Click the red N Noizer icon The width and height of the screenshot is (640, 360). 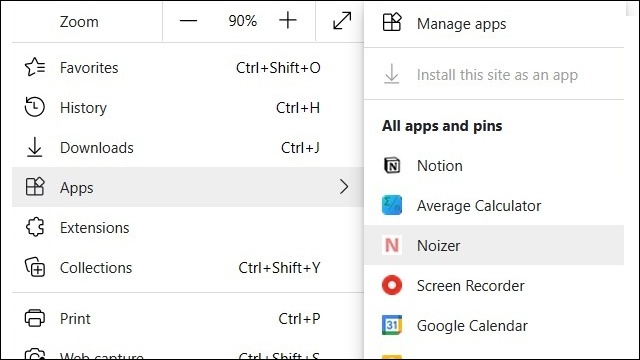click(x=392, y=245)
